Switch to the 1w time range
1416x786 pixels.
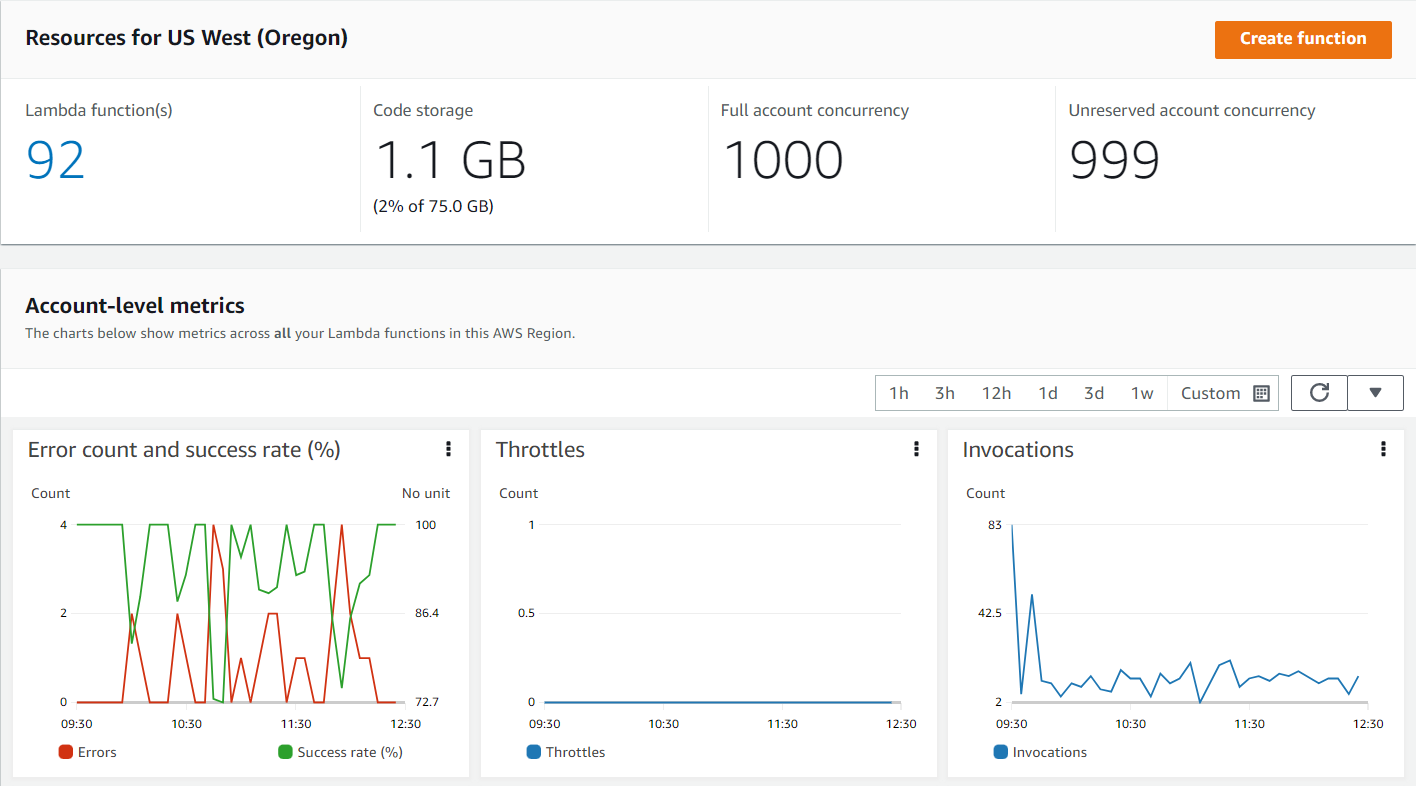tap(1142, 392)
